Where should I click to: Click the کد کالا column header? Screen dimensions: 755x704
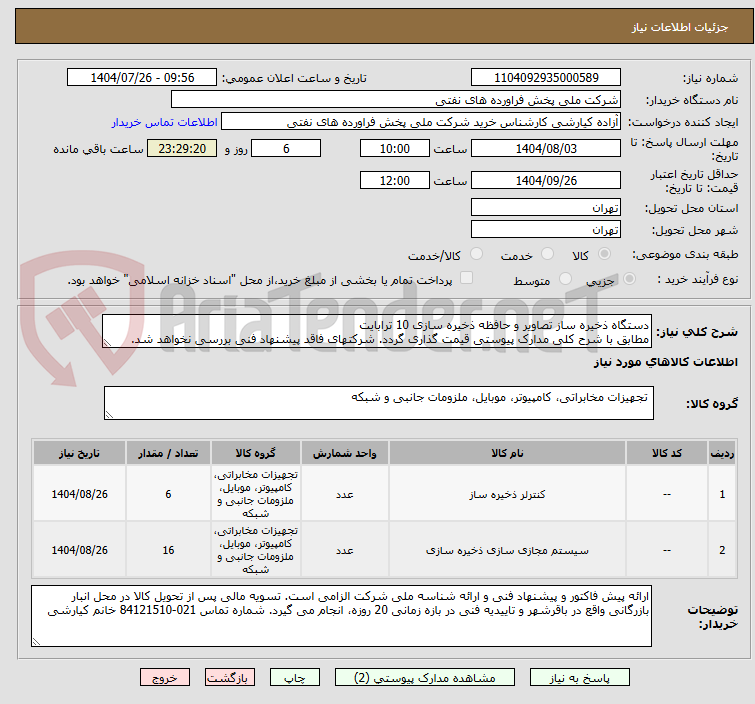(x=667, y=453)
